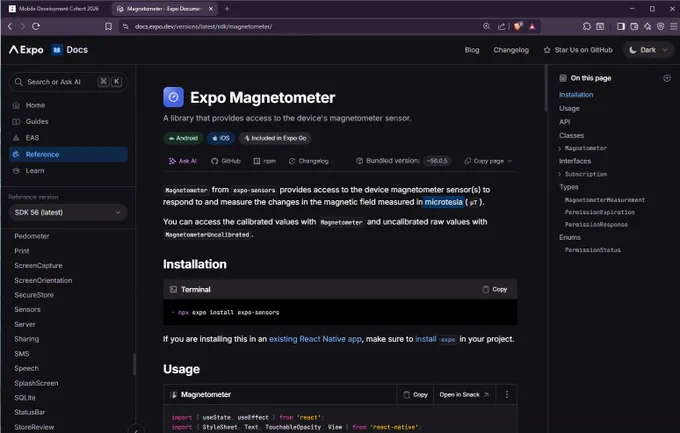This screenshot has height=433, width=680.
Task: Open the GitHub repository link
Action: (x=226, y=161)
